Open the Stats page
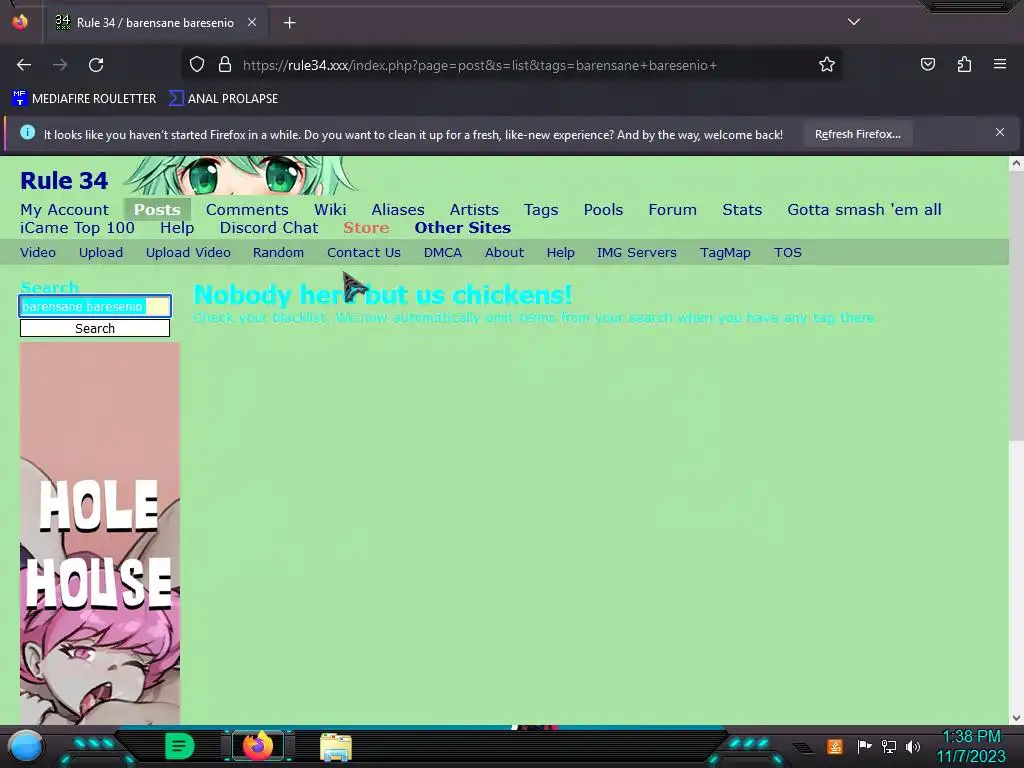 point(742,210)
